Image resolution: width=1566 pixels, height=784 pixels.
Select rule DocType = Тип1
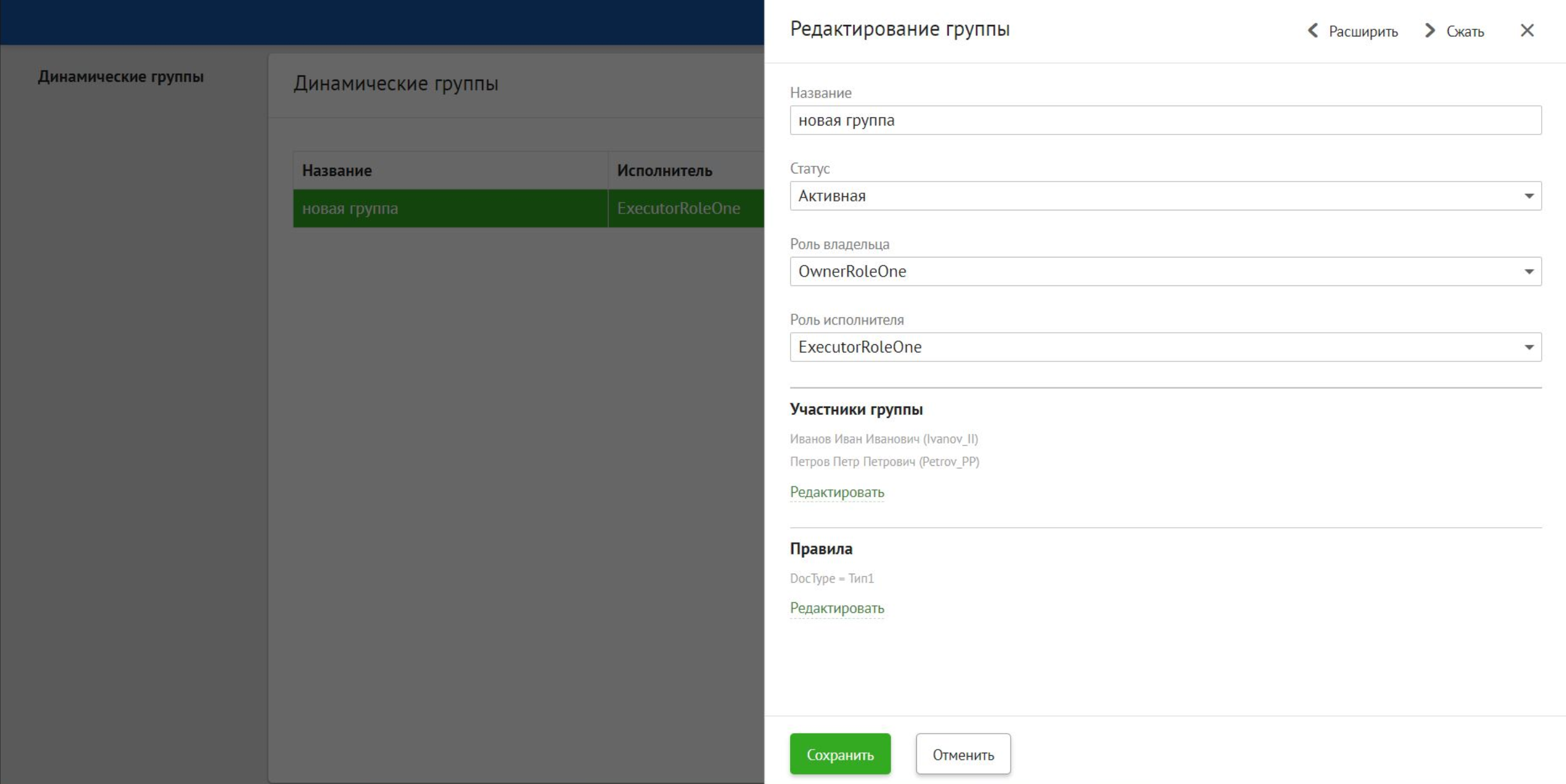tap(832, 579)
